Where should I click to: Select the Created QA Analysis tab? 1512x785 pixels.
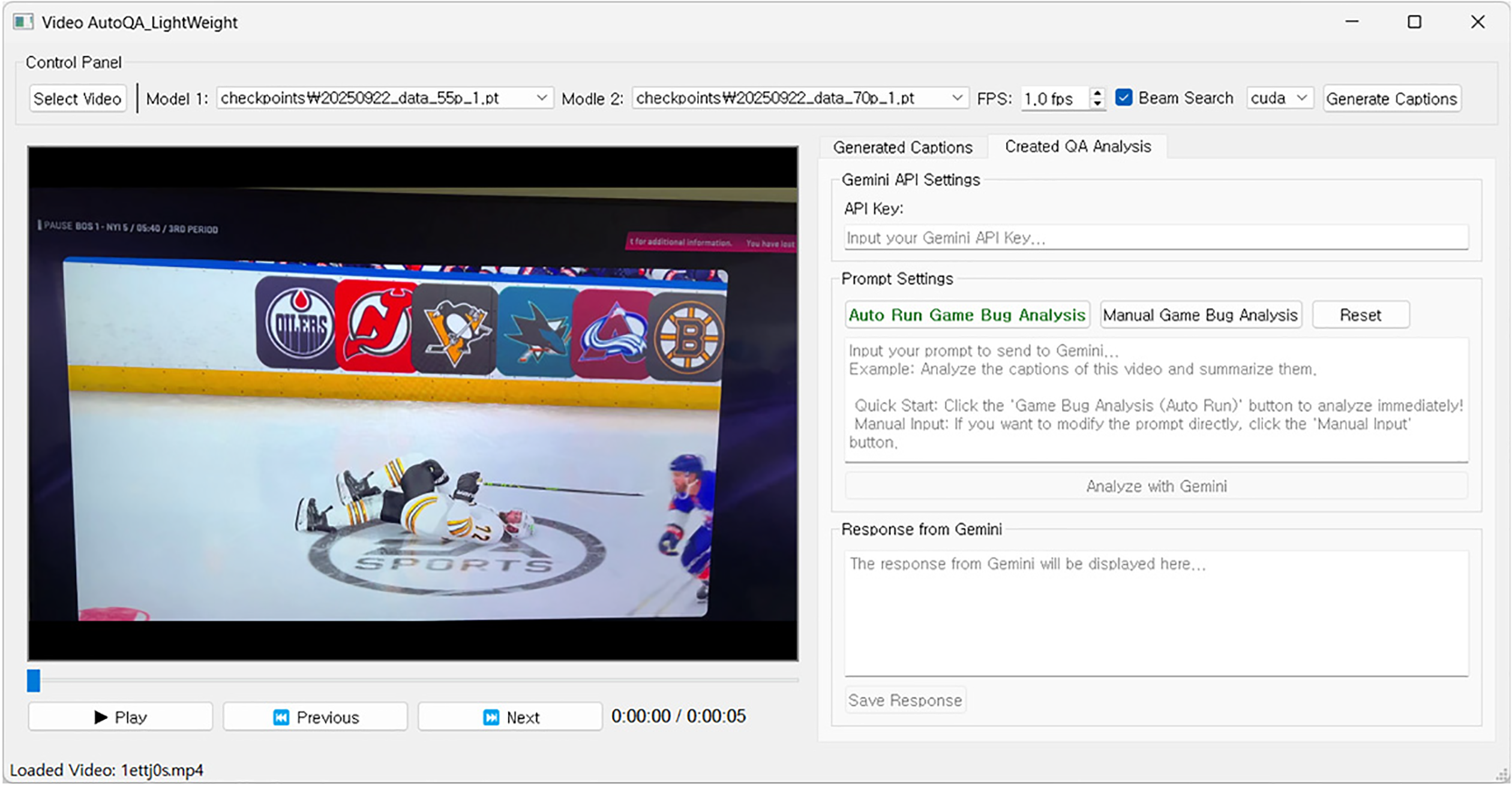tap(1078, 146)
